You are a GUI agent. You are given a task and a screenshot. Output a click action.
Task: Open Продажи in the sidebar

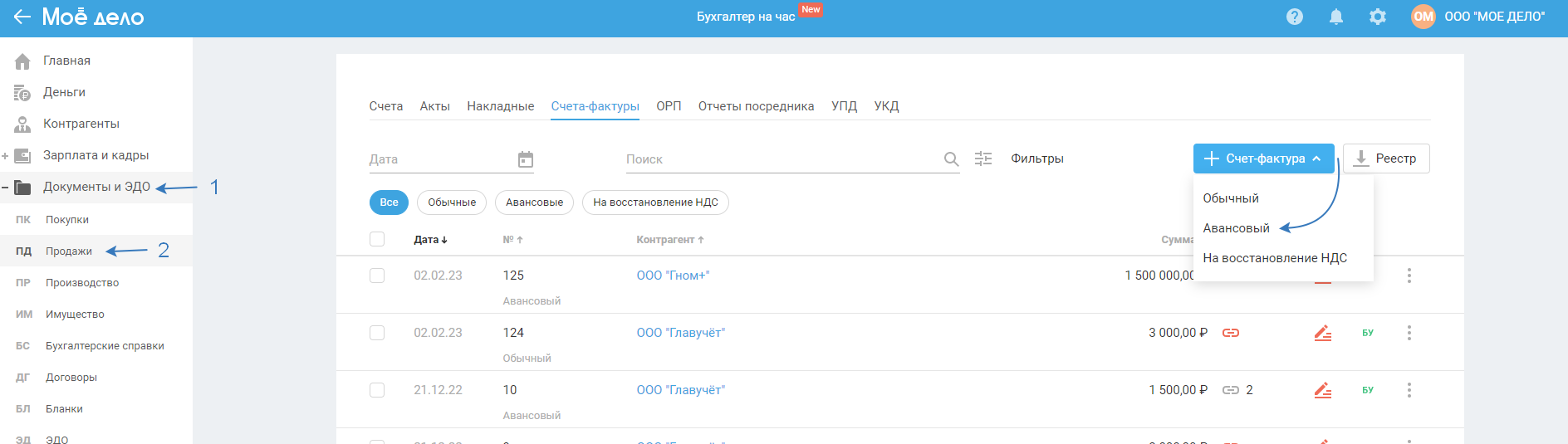pos(69,251)
